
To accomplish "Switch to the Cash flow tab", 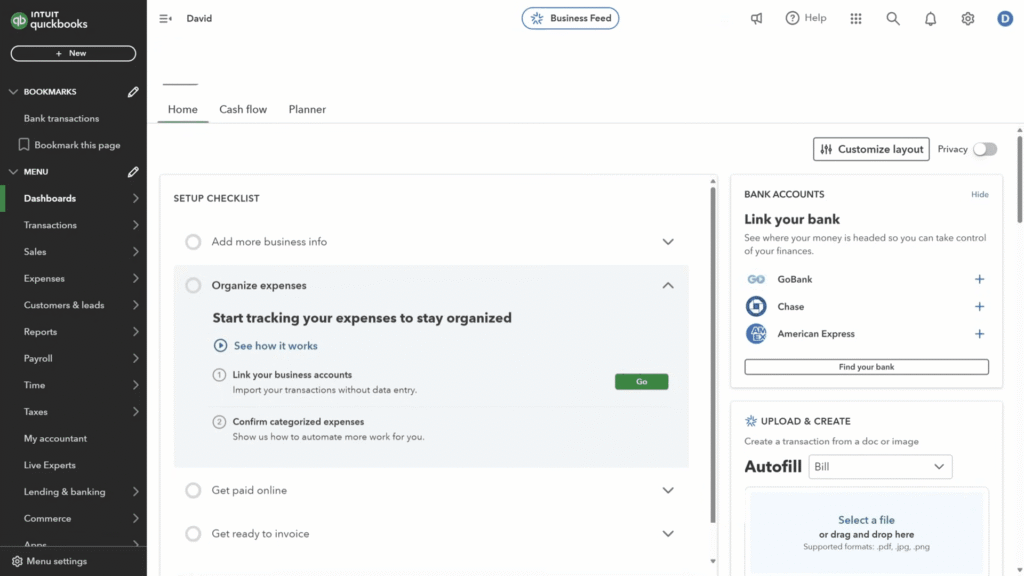I will pos(243,110).
